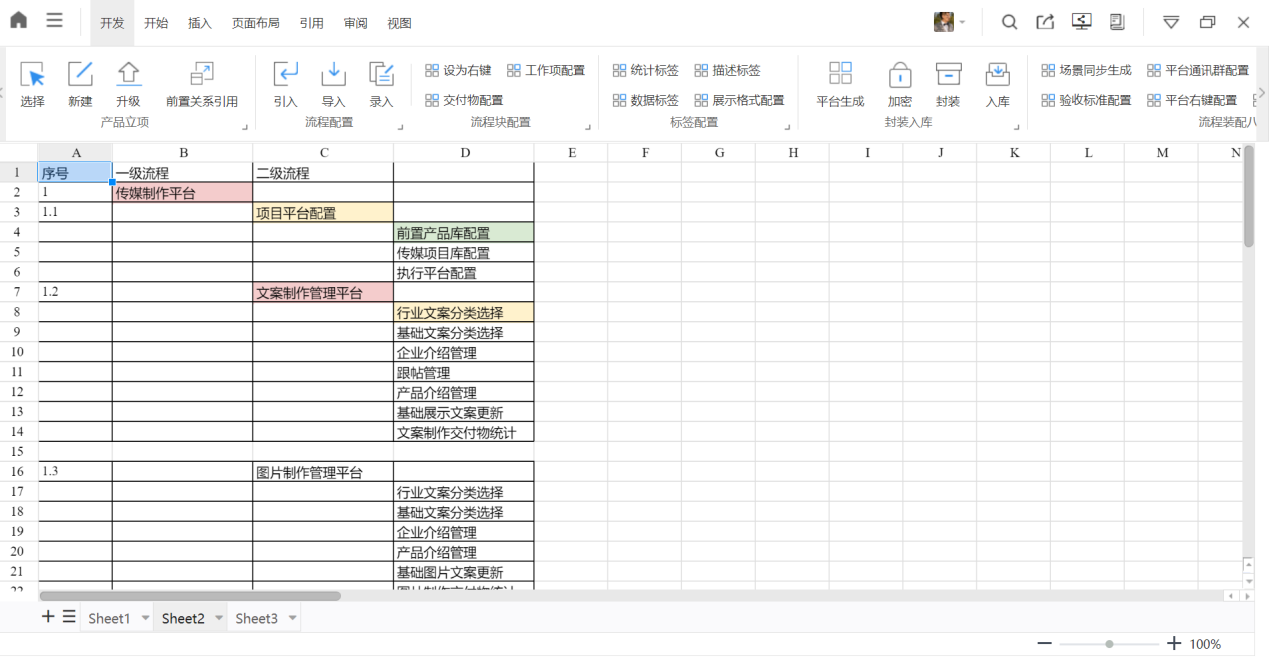Click the 选择 (Select) tool icon

(x=32, y=75)
